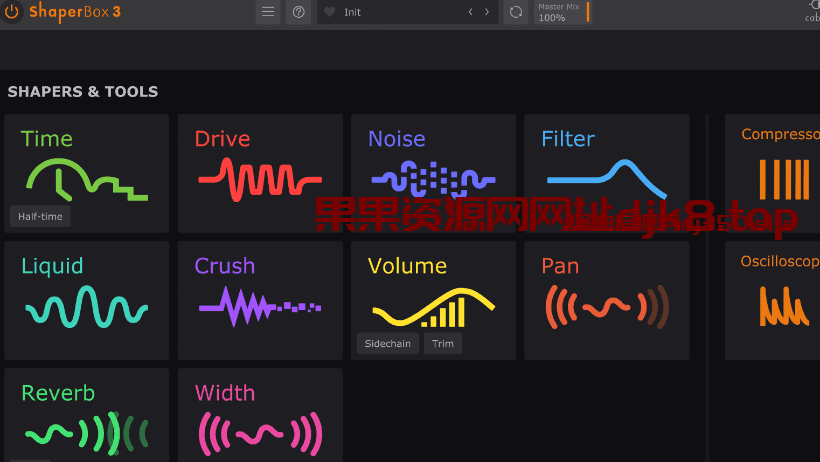Open the Oscilloscope tool

(772, 300)
